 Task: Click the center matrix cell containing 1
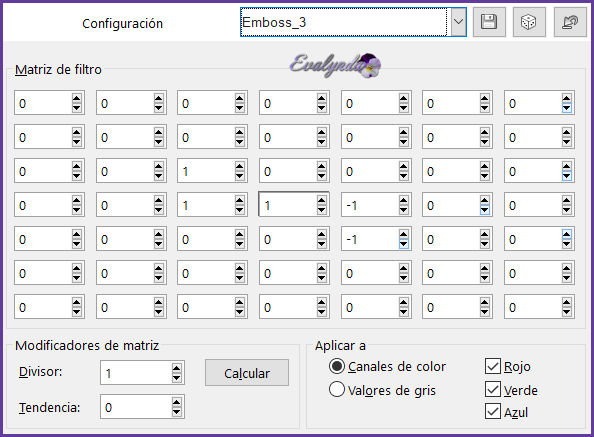[x=288, y=205]
